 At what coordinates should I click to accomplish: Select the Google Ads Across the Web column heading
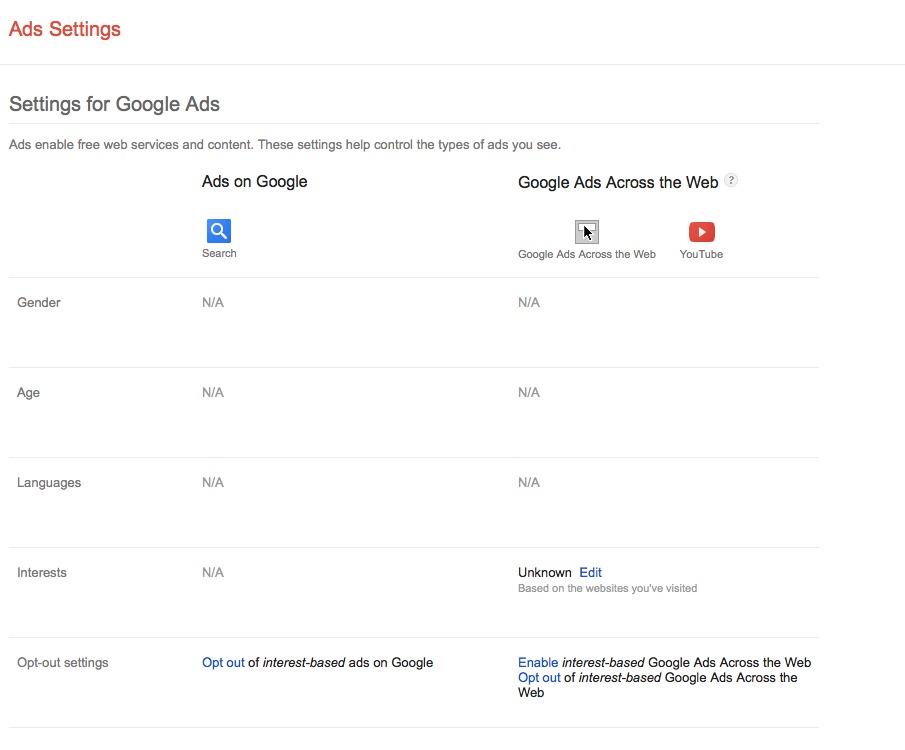(617, 183)
